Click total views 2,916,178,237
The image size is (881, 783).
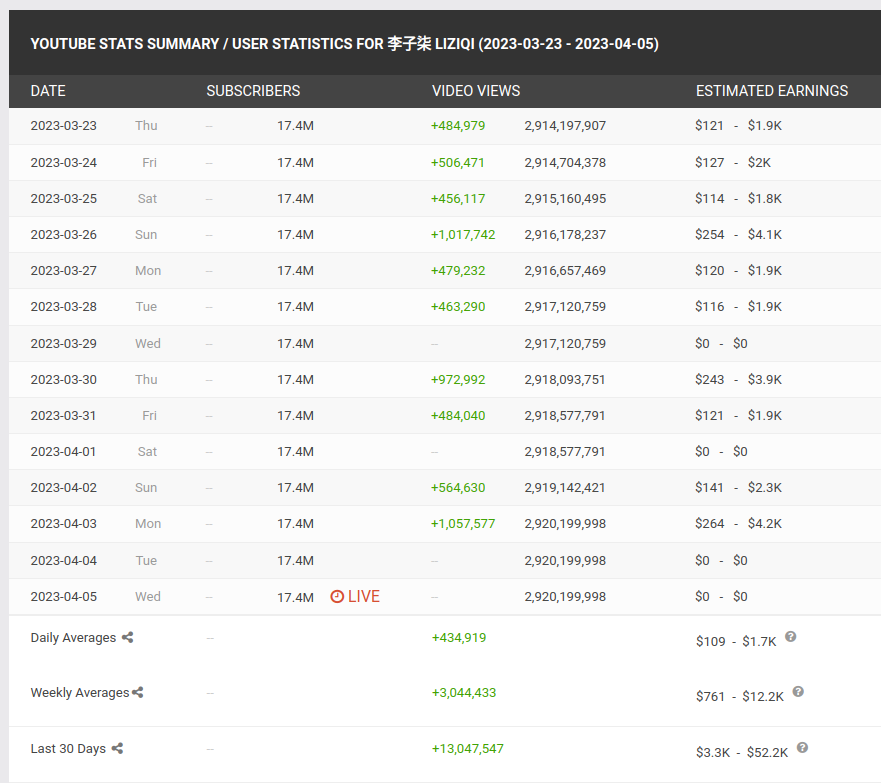[565, 235]
